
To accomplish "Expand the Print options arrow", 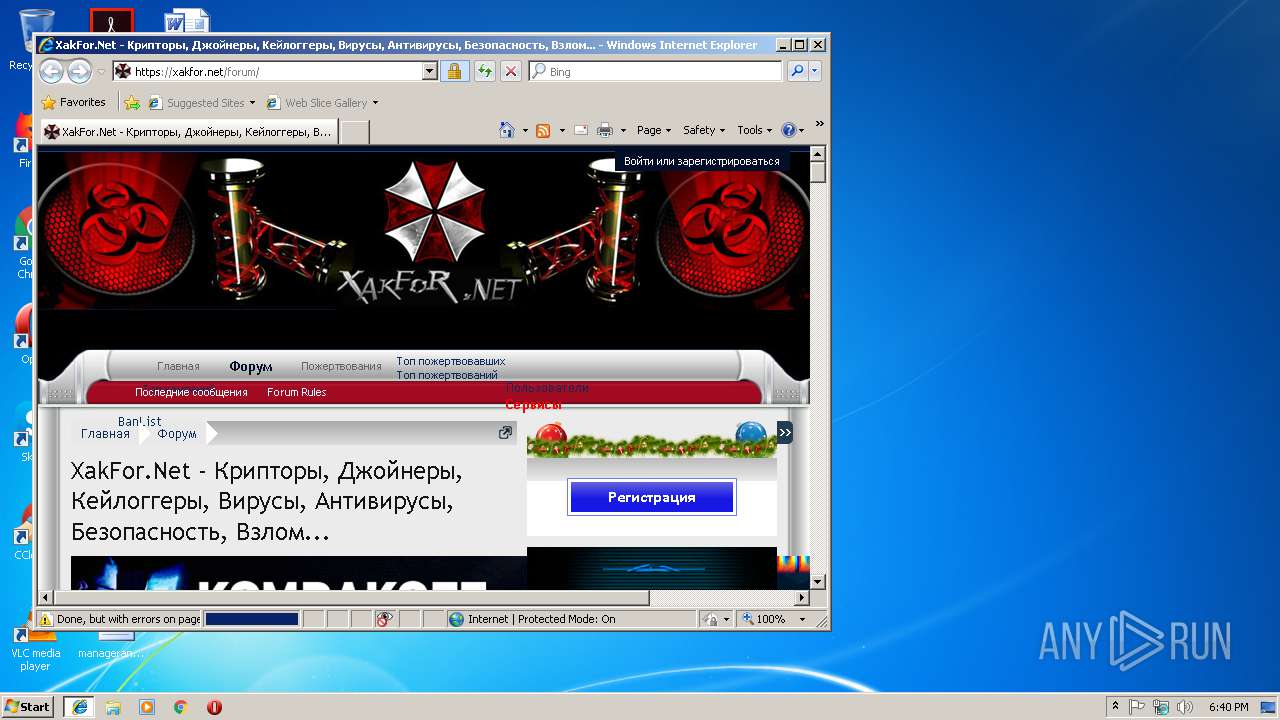I will click(x=623, y=130).
